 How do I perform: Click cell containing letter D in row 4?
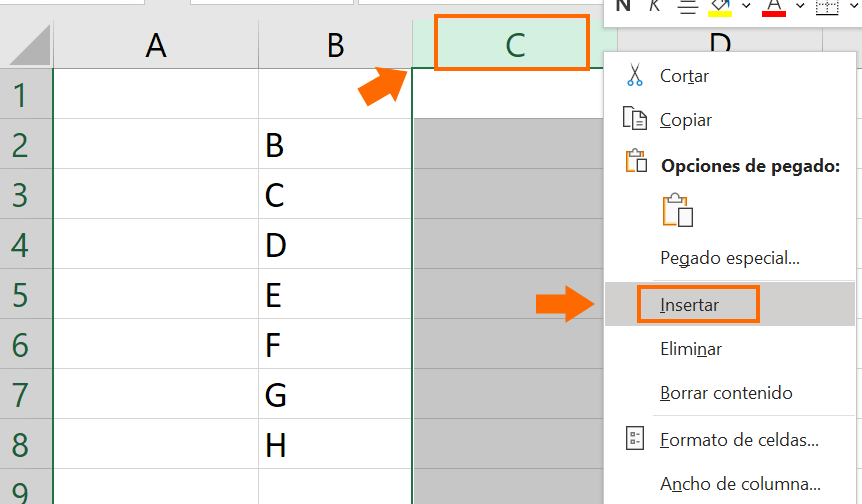[335, 244]
